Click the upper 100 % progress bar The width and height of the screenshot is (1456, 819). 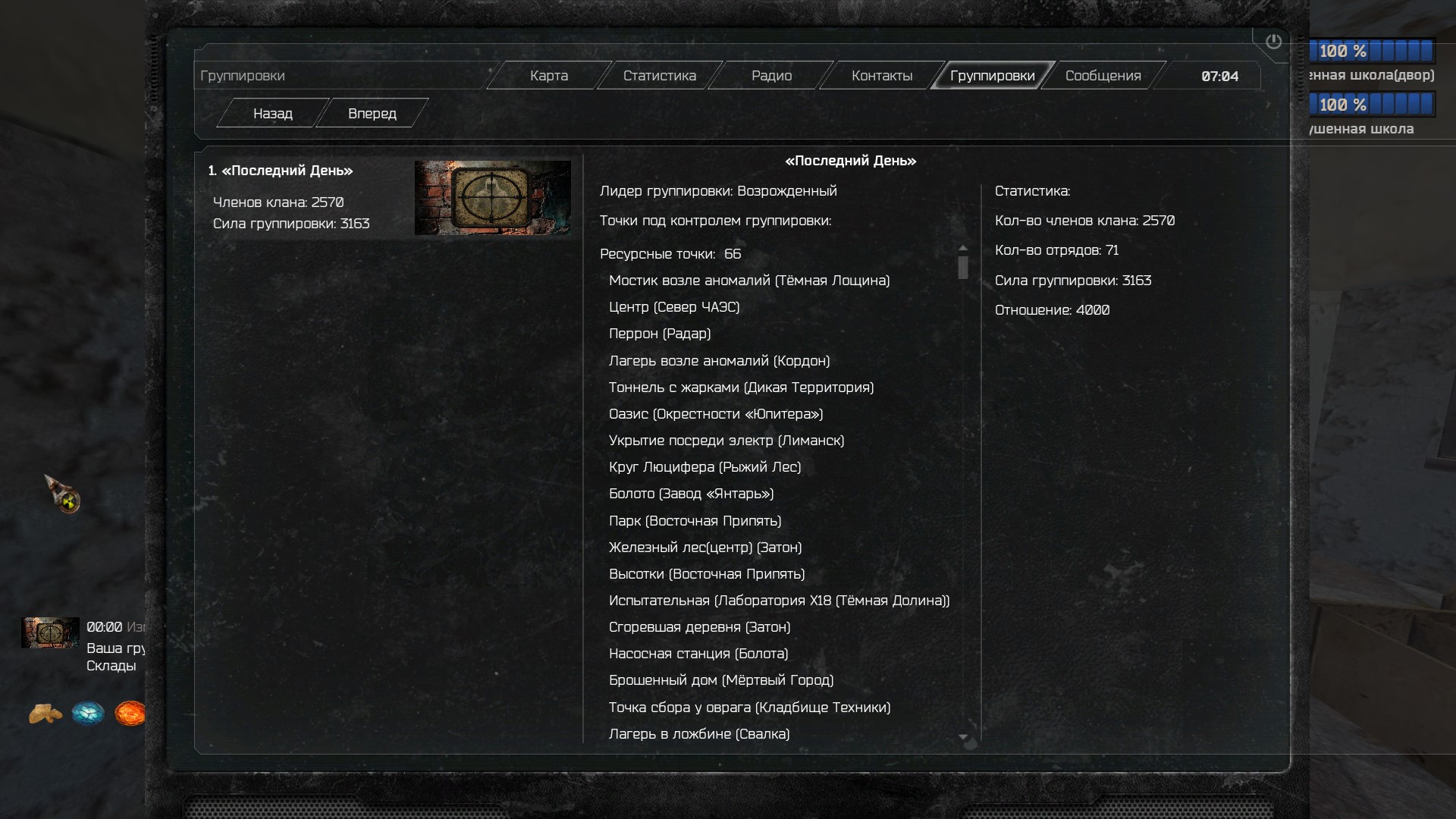[x=1373, y=51]
